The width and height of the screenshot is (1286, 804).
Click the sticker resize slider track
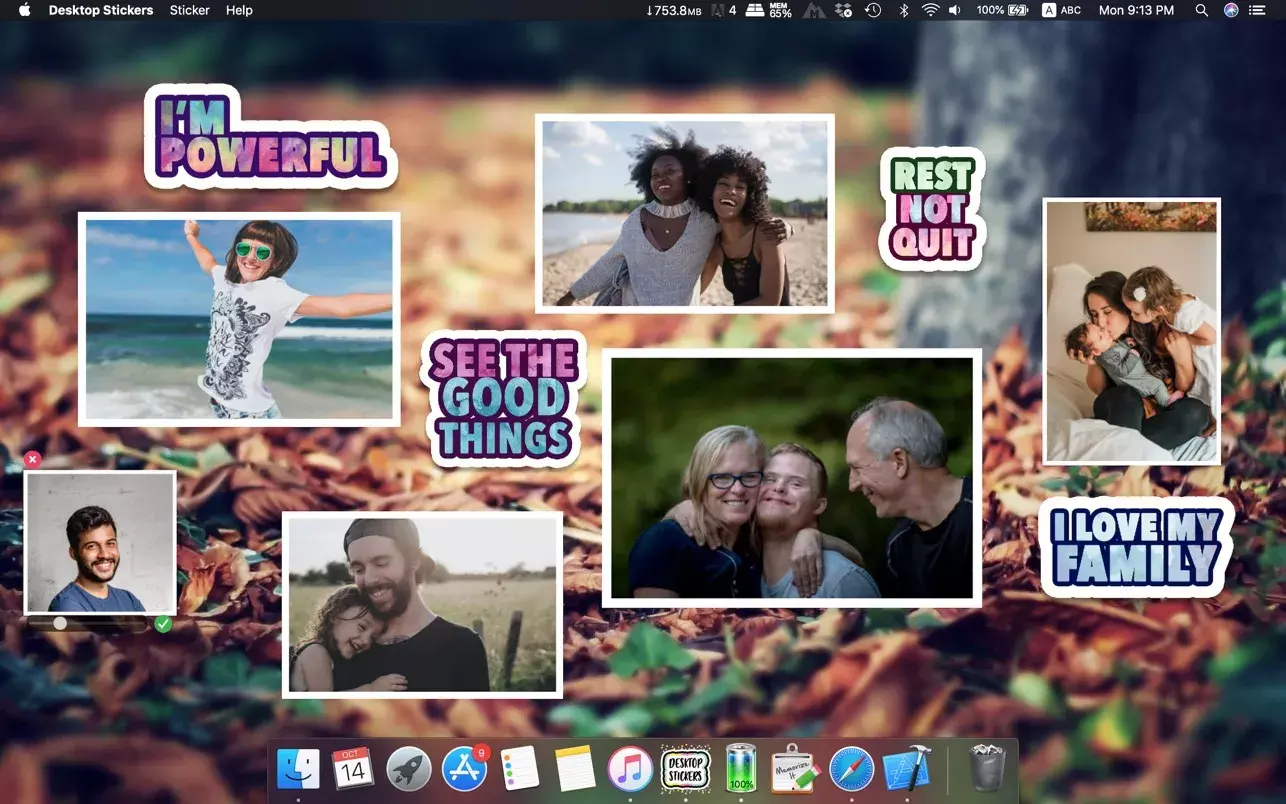click(x=100, y=623)
